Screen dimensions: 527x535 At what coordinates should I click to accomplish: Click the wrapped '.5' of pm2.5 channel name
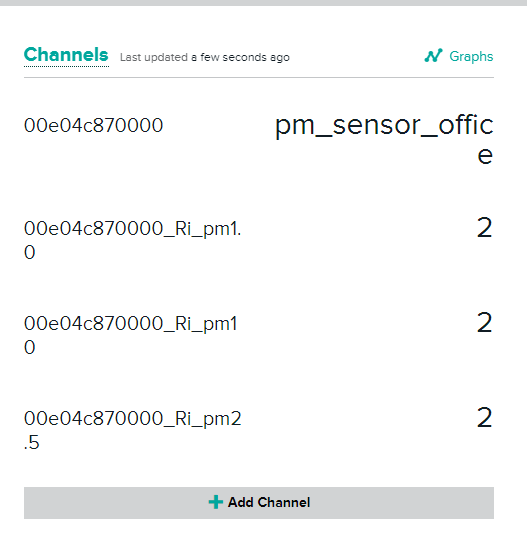coord(32,443)
